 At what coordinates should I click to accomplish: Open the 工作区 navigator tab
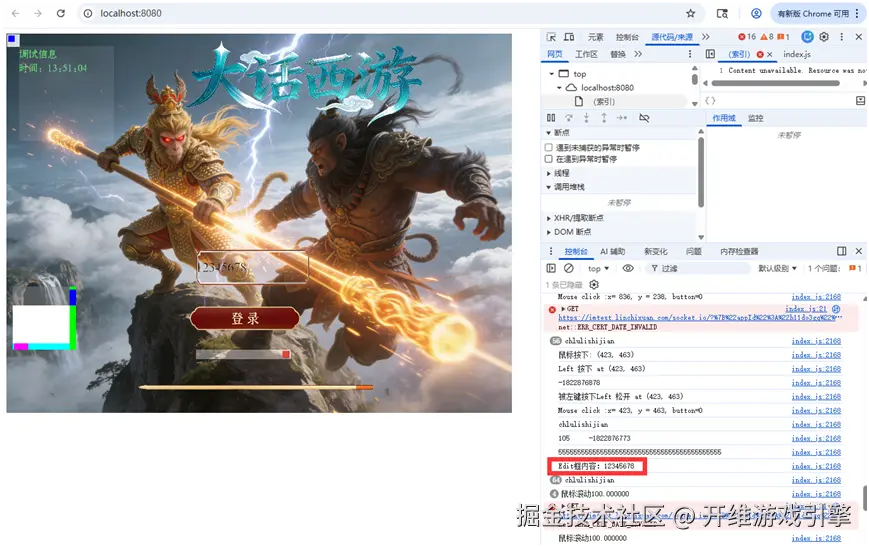(x=586, y=54)
